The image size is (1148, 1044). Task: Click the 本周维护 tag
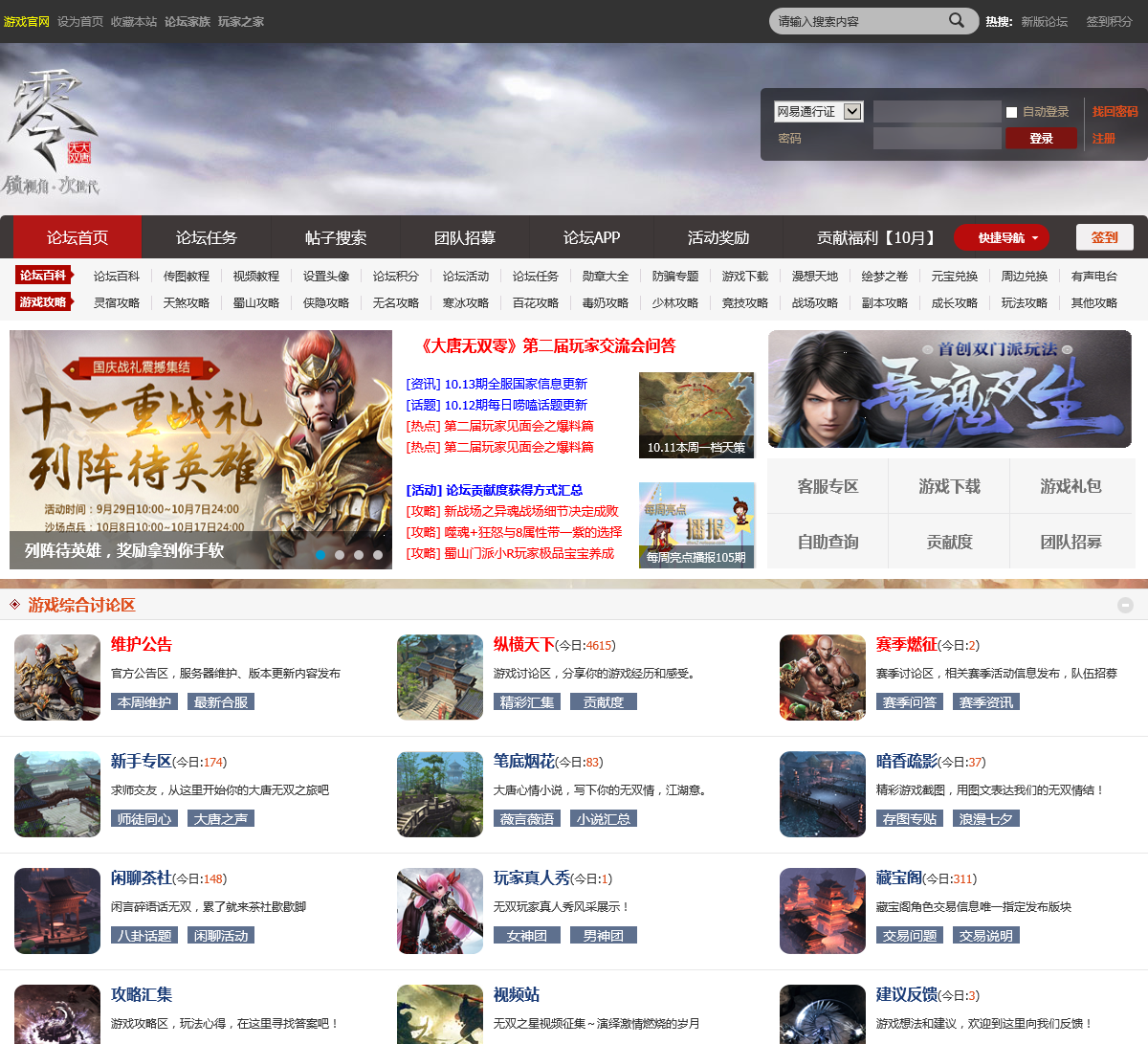coord(144,702)
